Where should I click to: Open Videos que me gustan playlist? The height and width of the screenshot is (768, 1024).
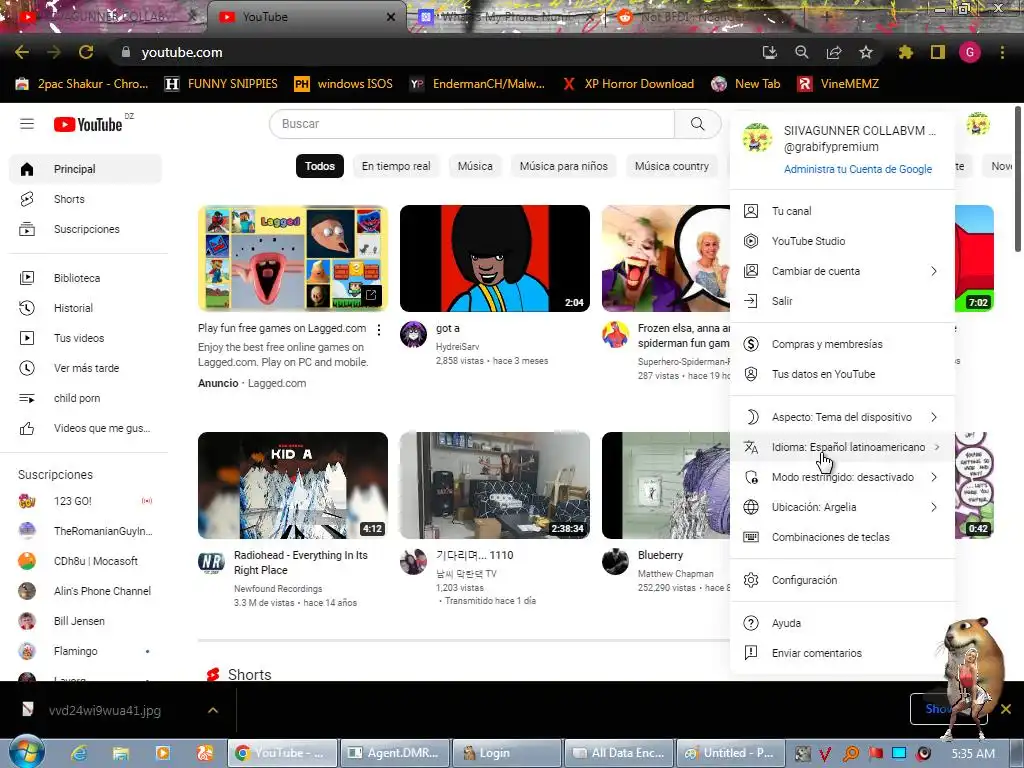tap(86, 428)
